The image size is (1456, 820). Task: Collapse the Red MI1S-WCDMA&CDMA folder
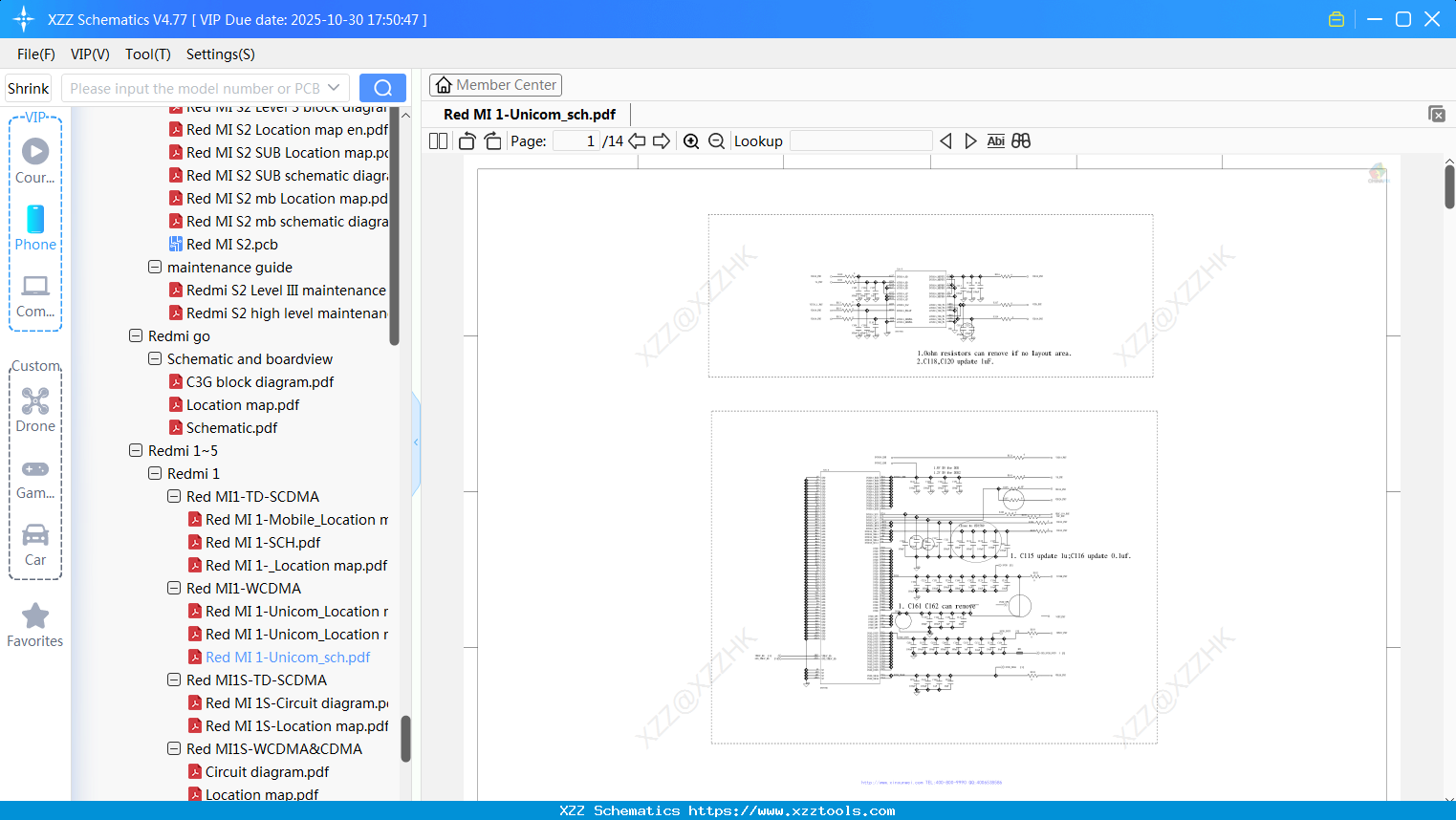(x=174, y=748)
